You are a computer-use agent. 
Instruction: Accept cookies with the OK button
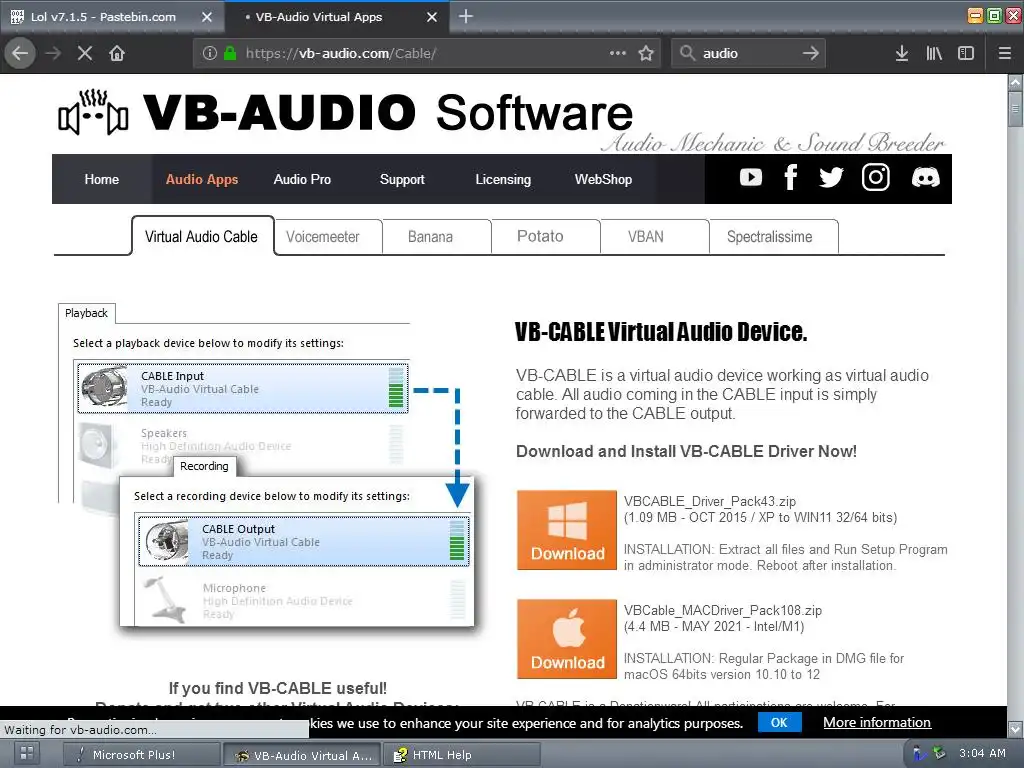[779, 722]
